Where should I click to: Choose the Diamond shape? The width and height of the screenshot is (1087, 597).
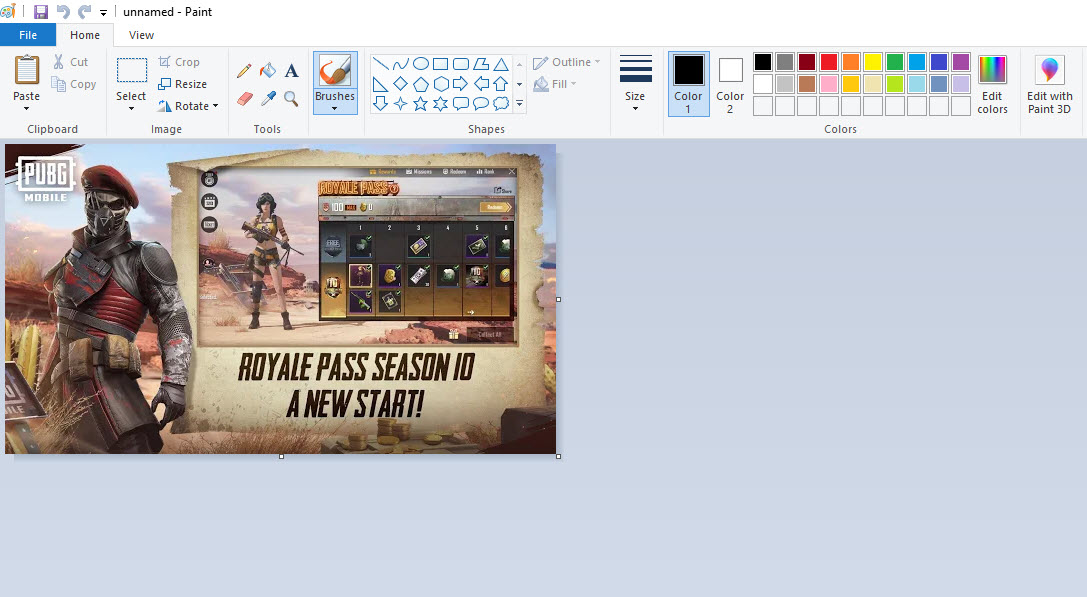(x=401, y=85)
